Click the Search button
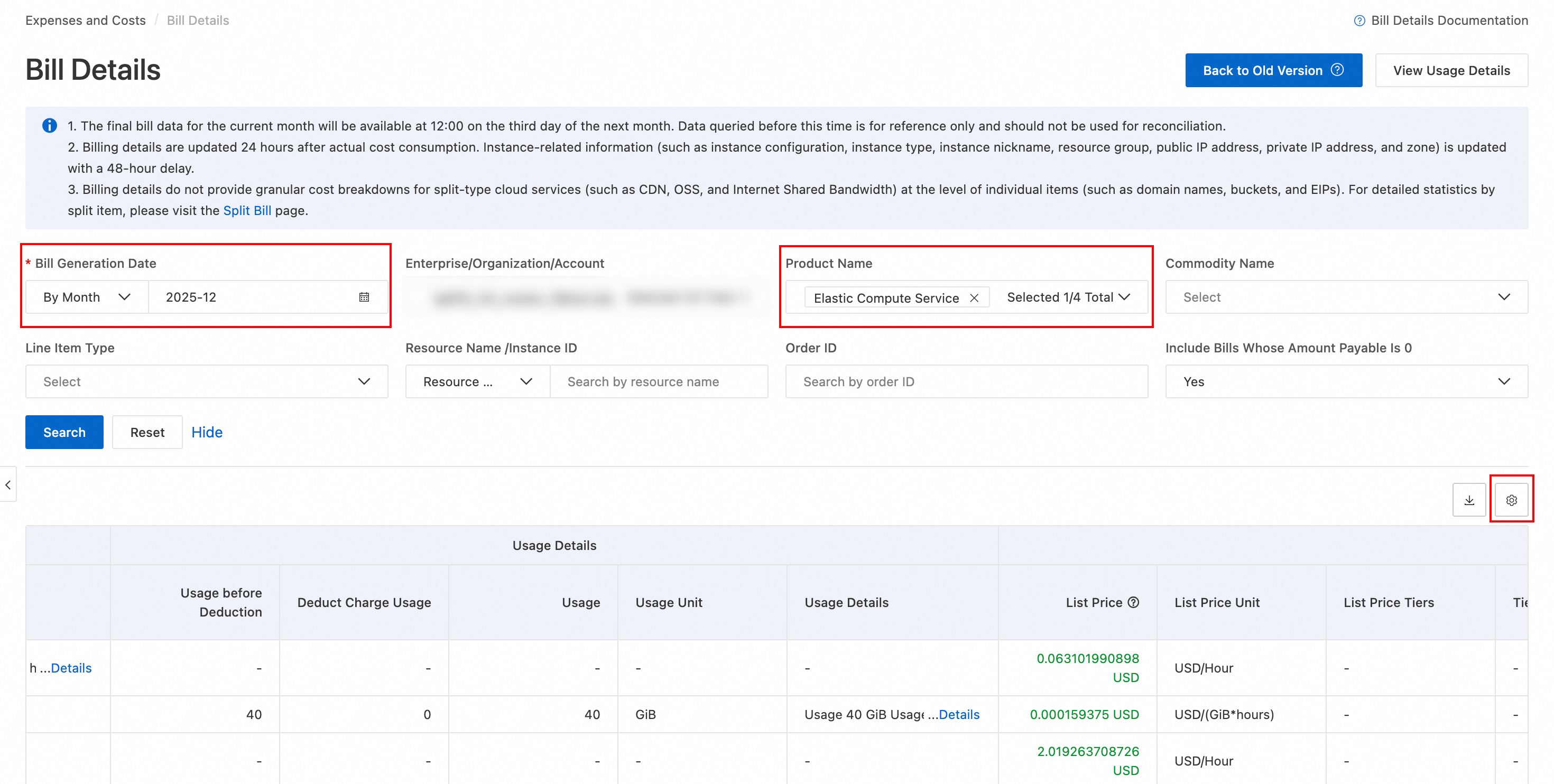This screenshot has width=1554, height=784. point(64,432)
